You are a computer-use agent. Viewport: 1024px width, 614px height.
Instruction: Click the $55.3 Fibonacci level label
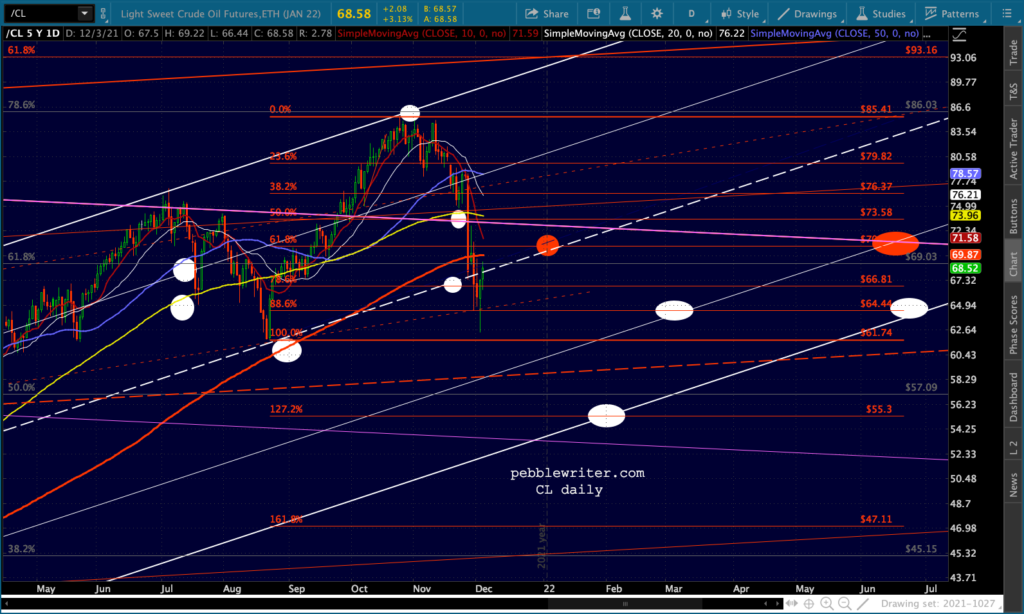pos(878,410)
